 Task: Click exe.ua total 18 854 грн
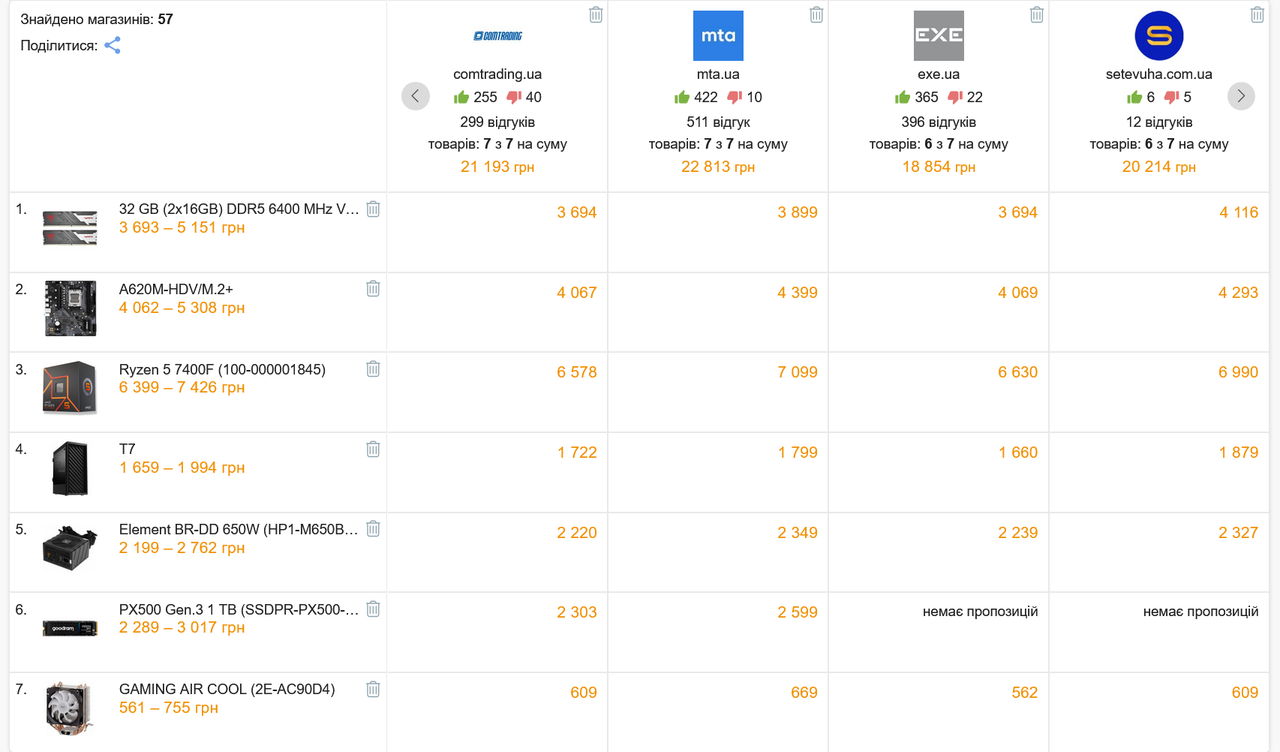tap(939, 167)
